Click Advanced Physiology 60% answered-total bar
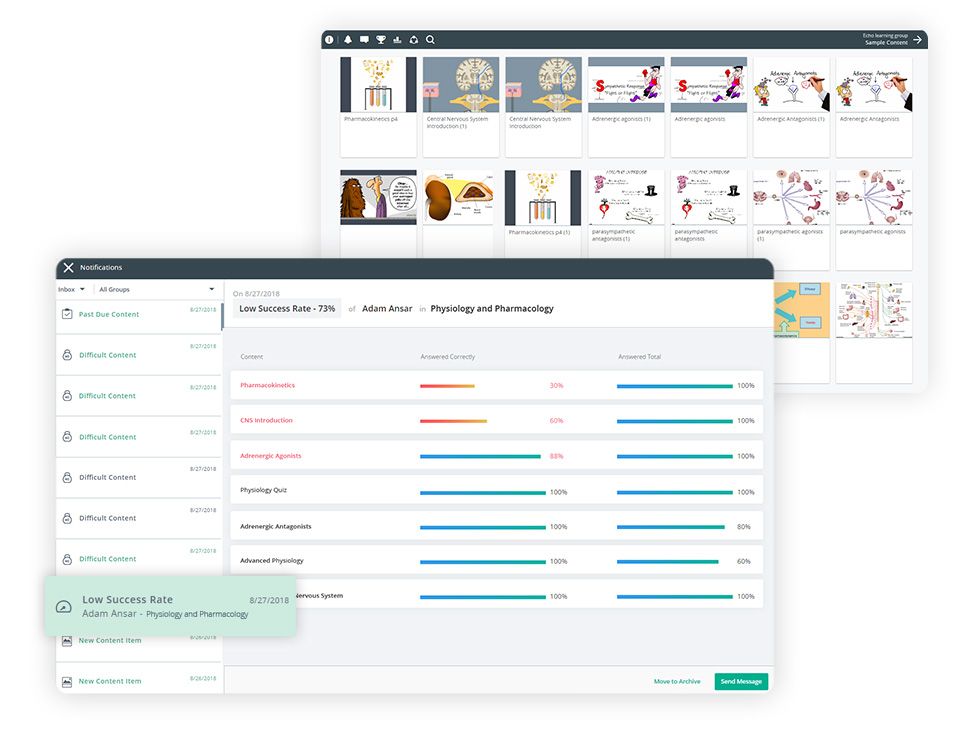 [x=668, y=562]
